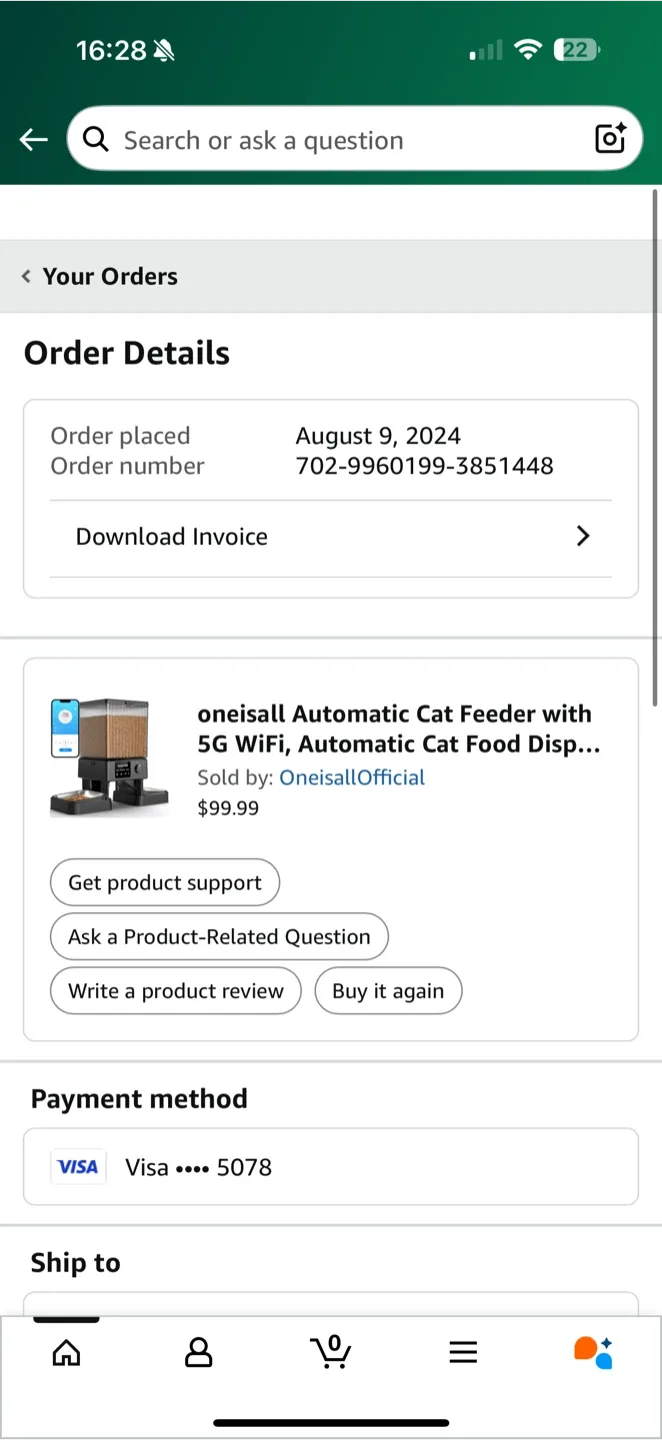The image size is (662, 1440).
Task: Launch the Rufus AI assistant icon
Action: [x=593, y=1351]
